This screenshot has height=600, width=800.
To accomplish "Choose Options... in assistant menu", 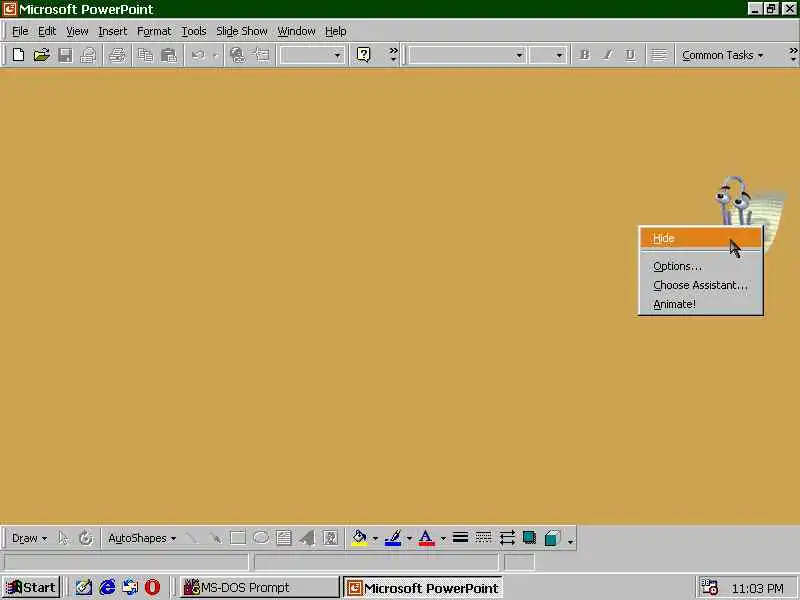I will click(701, 266).
